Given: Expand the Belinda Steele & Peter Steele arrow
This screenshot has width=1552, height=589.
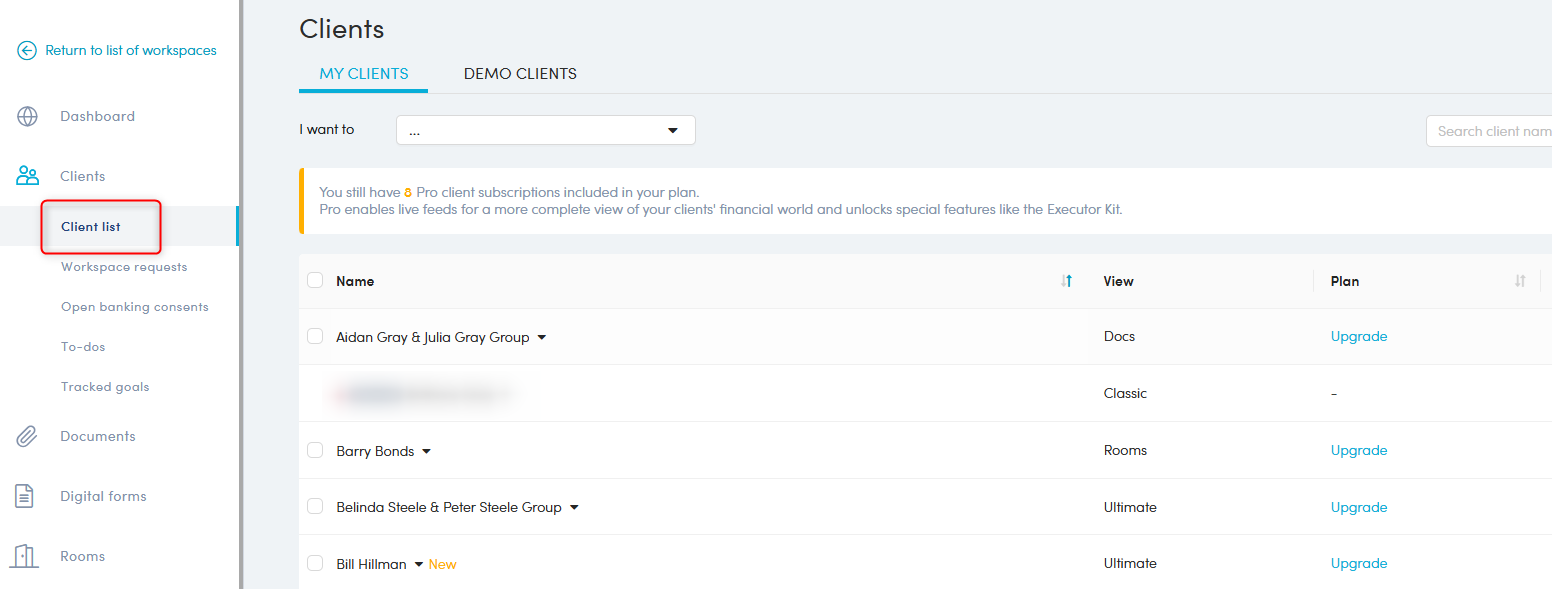Looking at the screenshot, I should pos(574,508).
